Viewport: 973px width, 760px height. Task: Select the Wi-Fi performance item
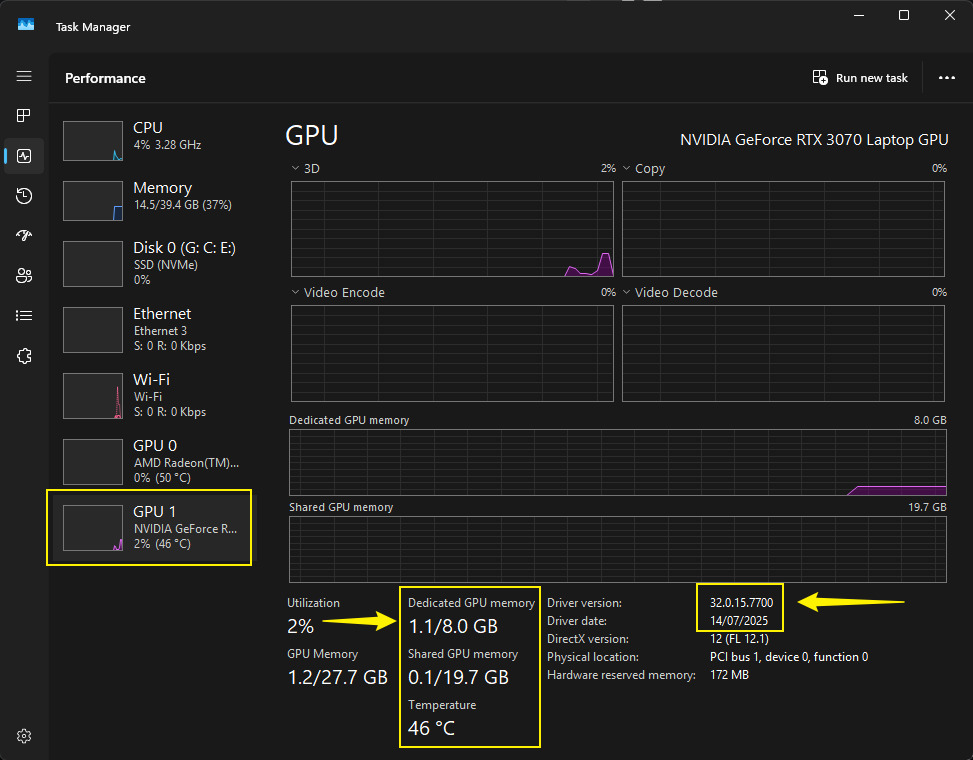pyautogui.click(x=150, y=396)
